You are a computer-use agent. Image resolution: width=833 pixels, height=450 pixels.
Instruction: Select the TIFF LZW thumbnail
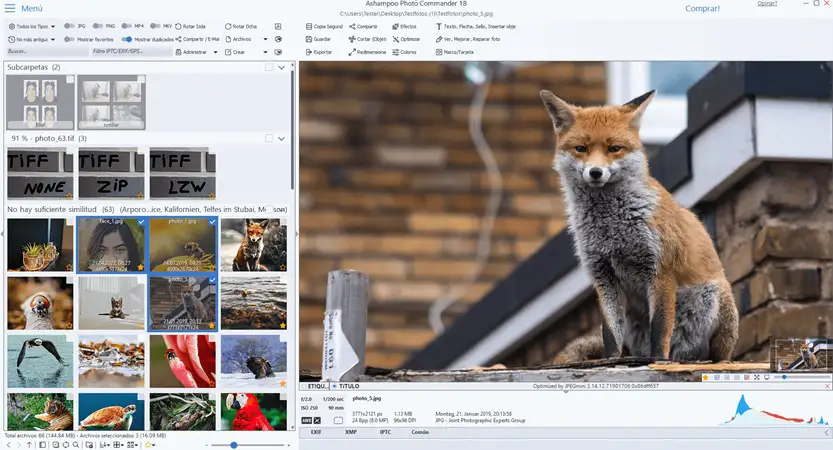pyautogui.click(x=183, y=173)
